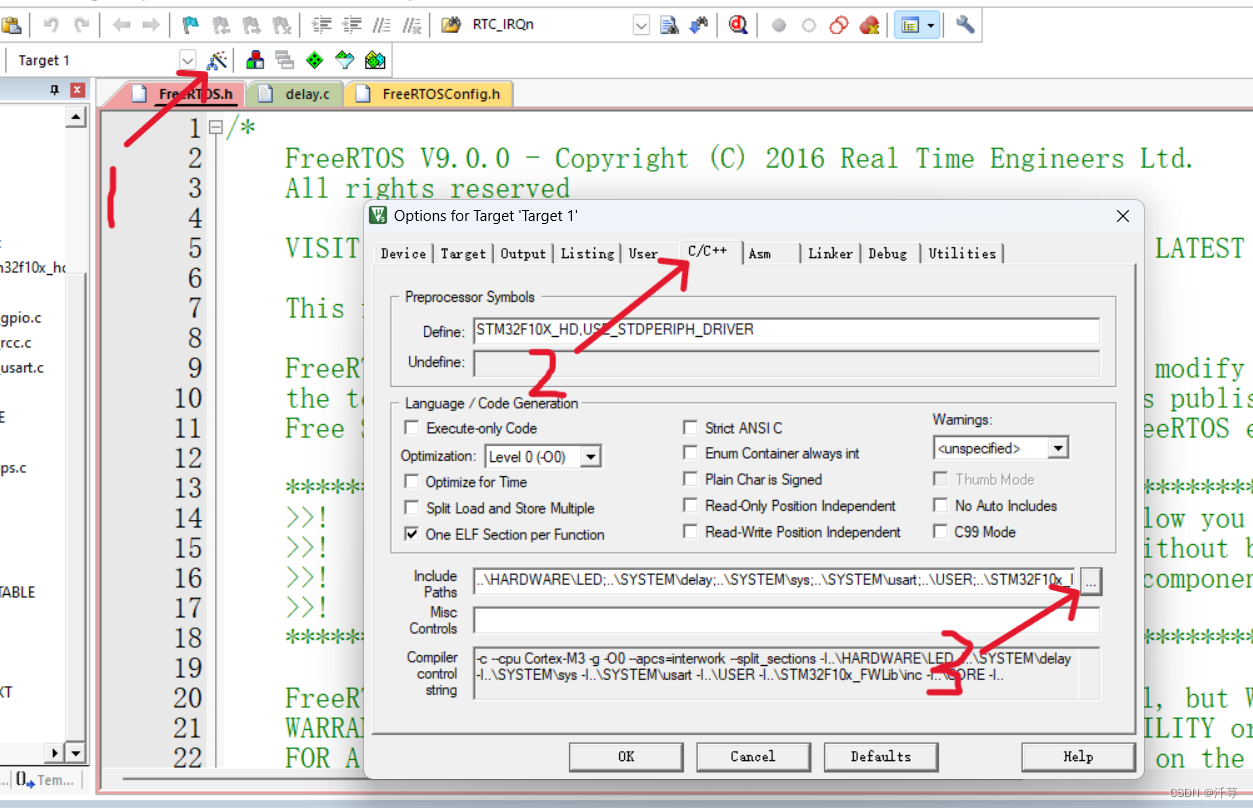Close the project panel with red X

point(77,91)
